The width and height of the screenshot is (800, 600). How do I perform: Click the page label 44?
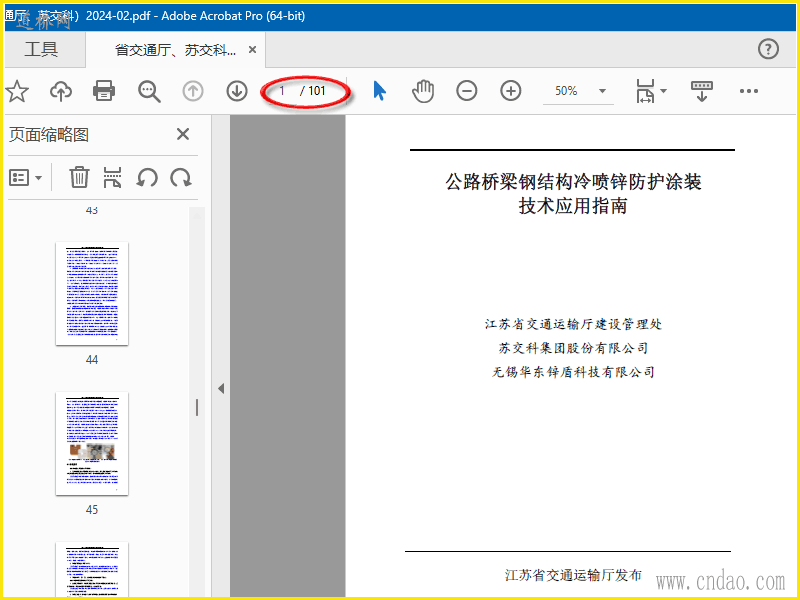coord(92,360)
